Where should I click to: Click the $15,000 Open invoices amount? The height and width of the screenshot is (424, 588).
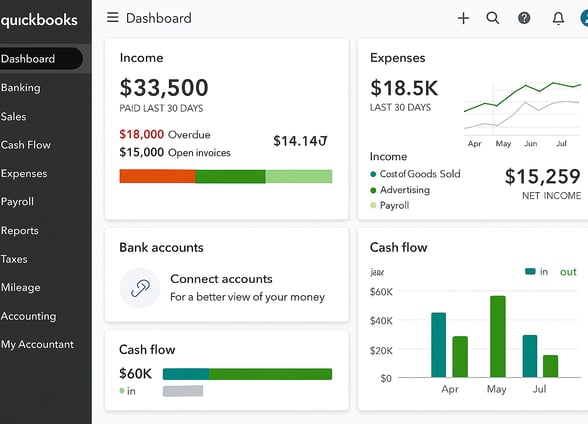[x=142, y=152]
